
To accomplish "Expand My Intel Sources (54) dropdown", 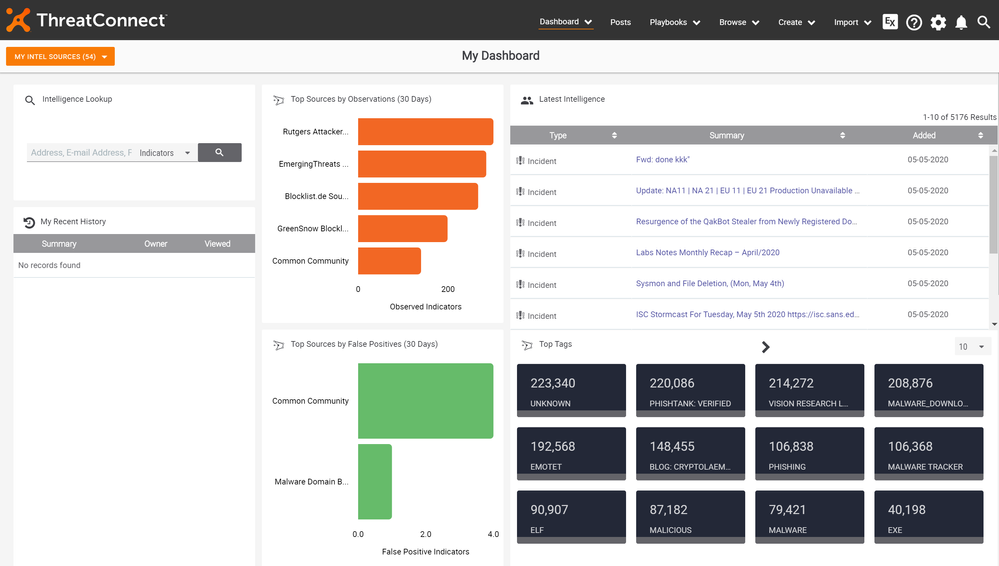I will point(61,56).
